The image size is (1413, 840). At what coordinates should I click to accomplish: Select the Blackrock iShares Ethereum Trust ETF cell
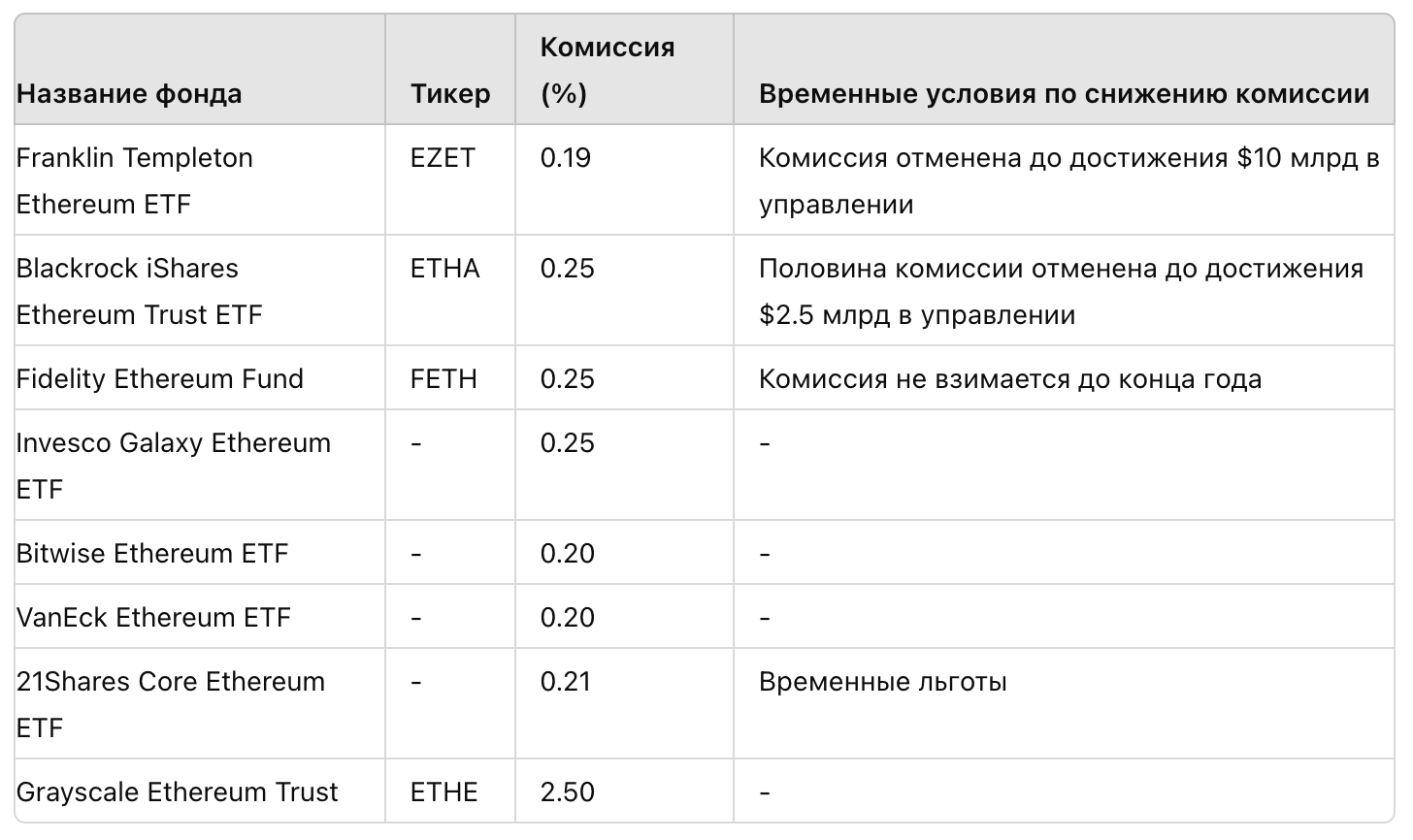click(140, 291)
